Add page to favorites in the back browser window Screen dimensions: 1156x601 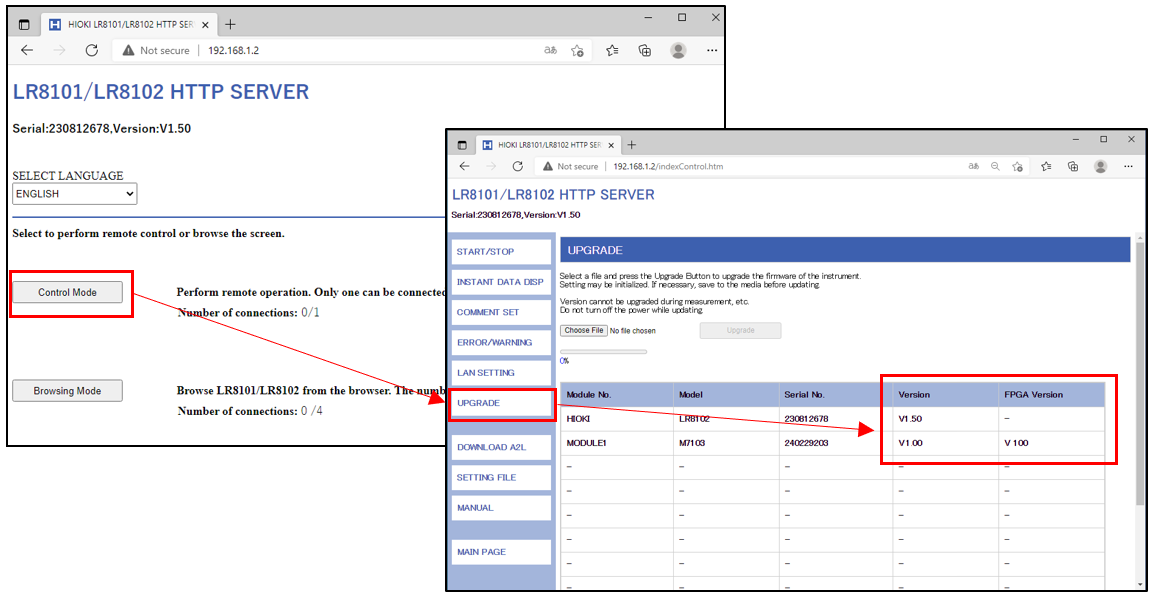coord(577,50)
